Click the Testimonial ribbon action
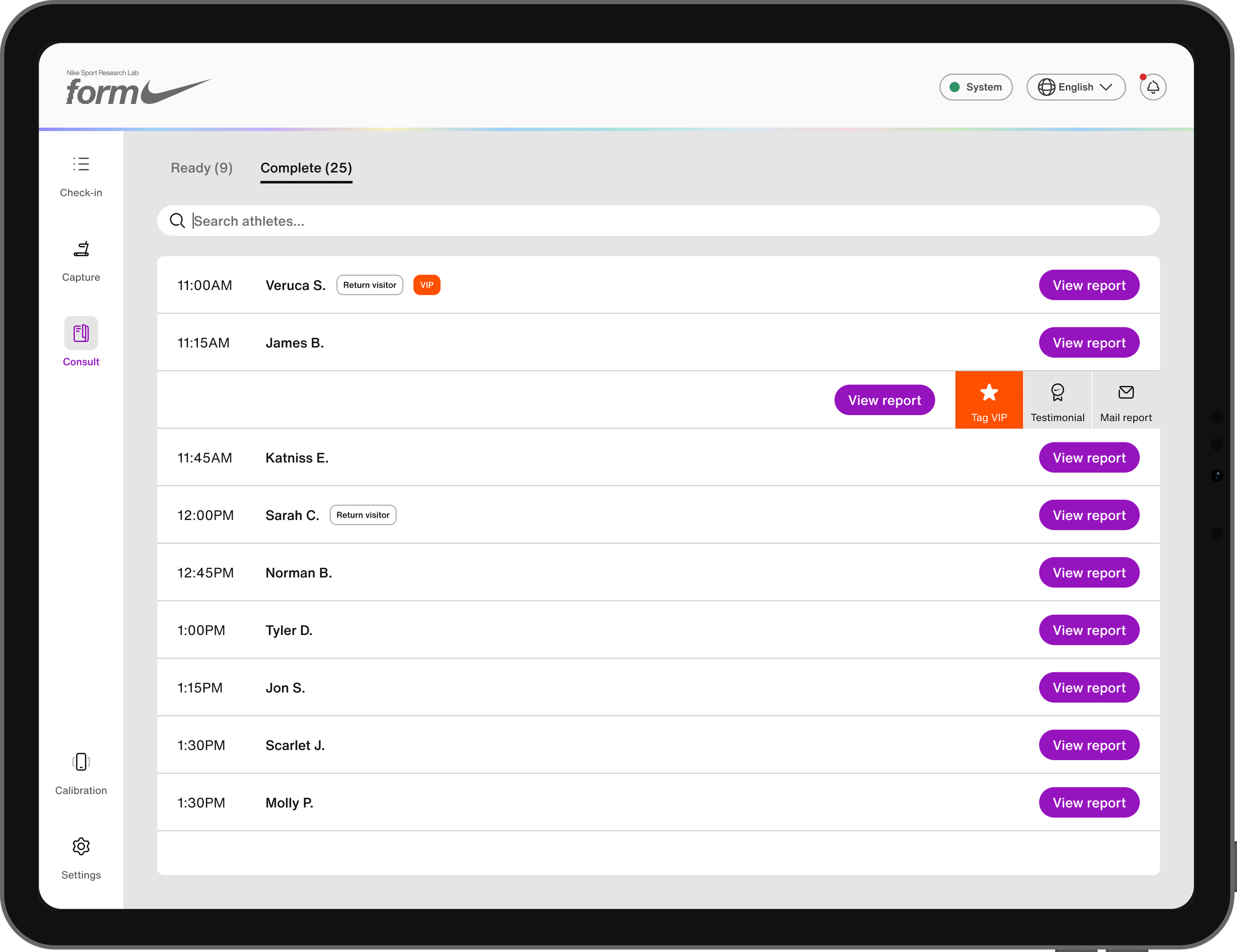1237x952 pixels. (x=1057, y=400)
